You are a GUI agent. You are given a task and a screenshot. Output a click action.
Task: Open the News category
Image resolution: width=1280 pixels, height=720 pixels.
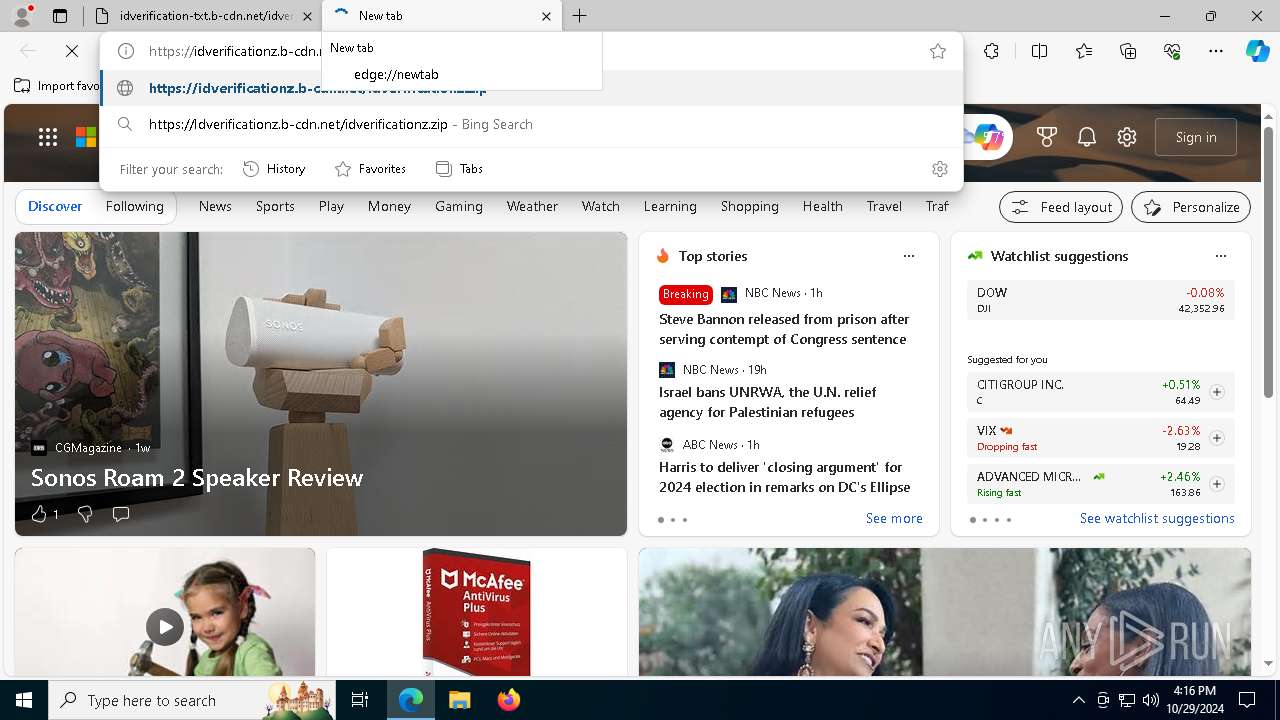215,206
